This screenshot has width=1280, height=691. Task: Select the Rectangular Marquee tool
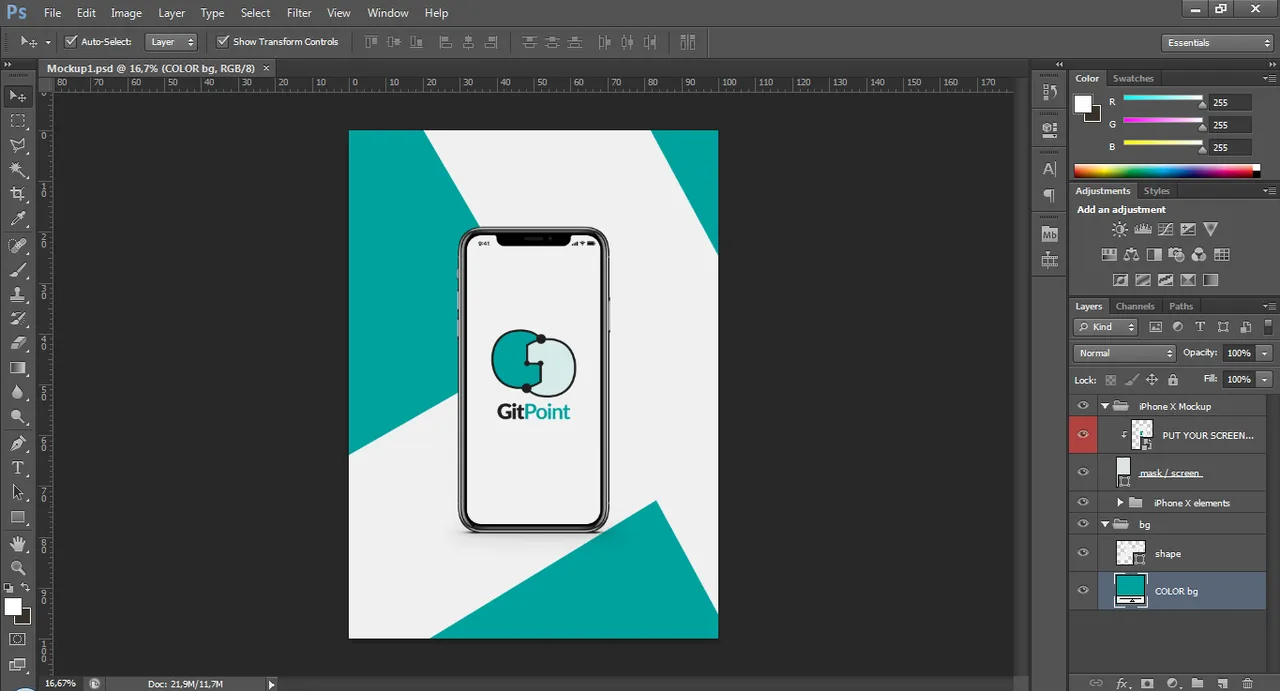(18, 121)
